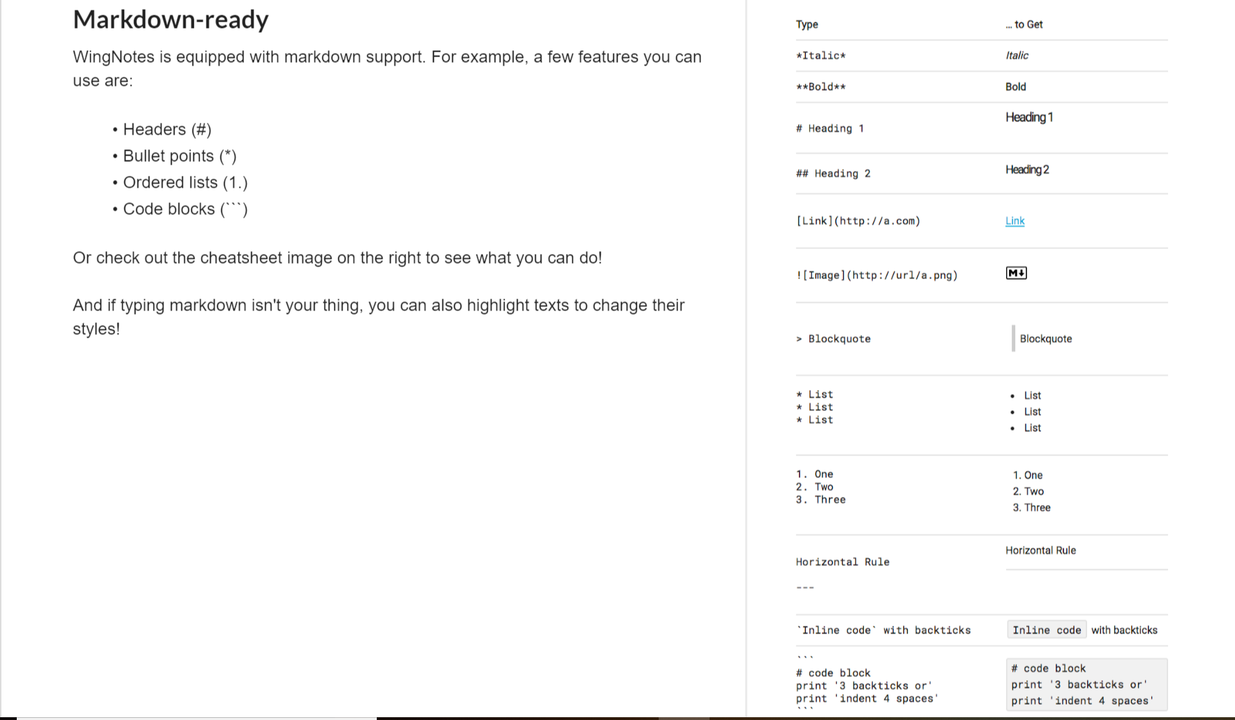Screen dimensions: 1235x720
Task: Click the '... to Get' column header
Action: click(x=1024, y=25)
